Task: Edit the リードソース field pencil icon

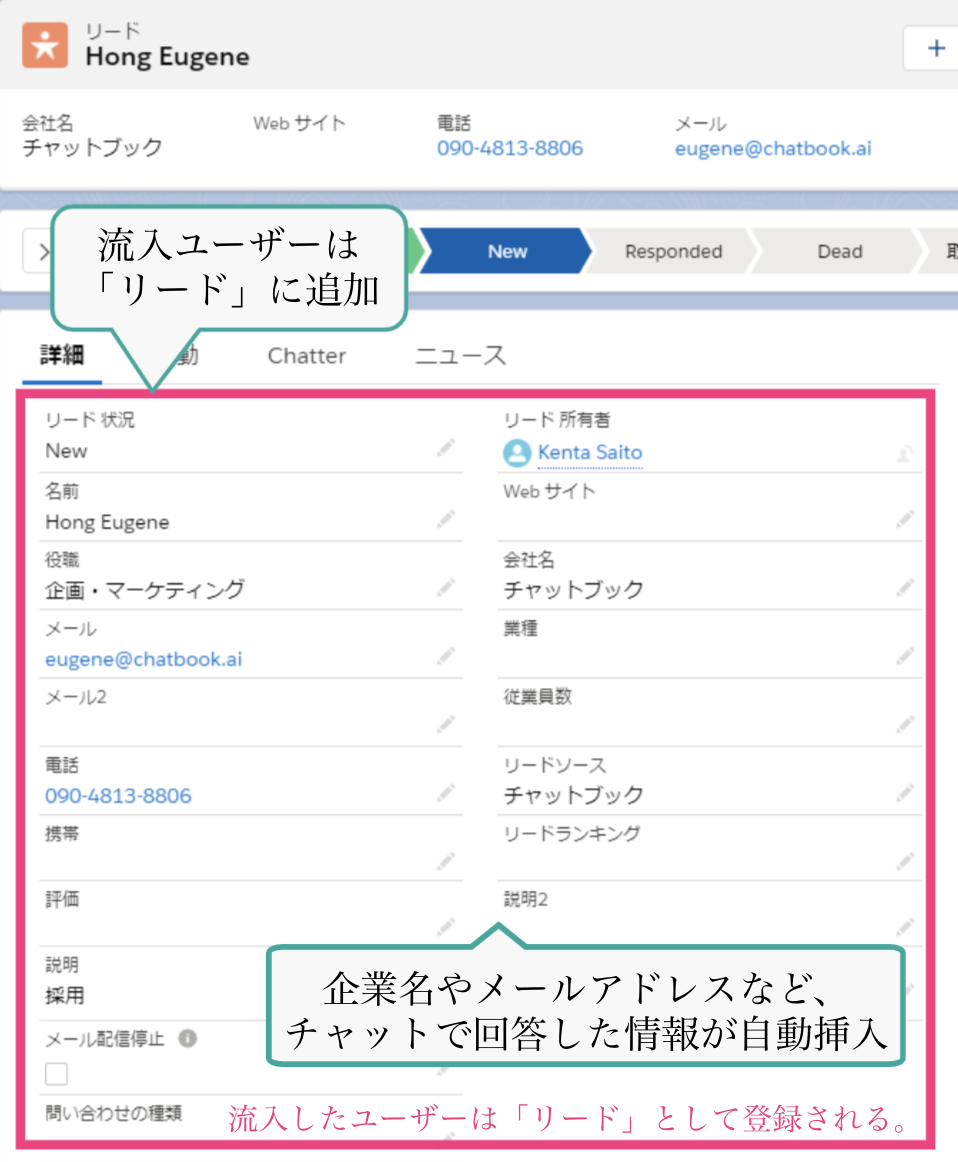Action: [905, 793]
